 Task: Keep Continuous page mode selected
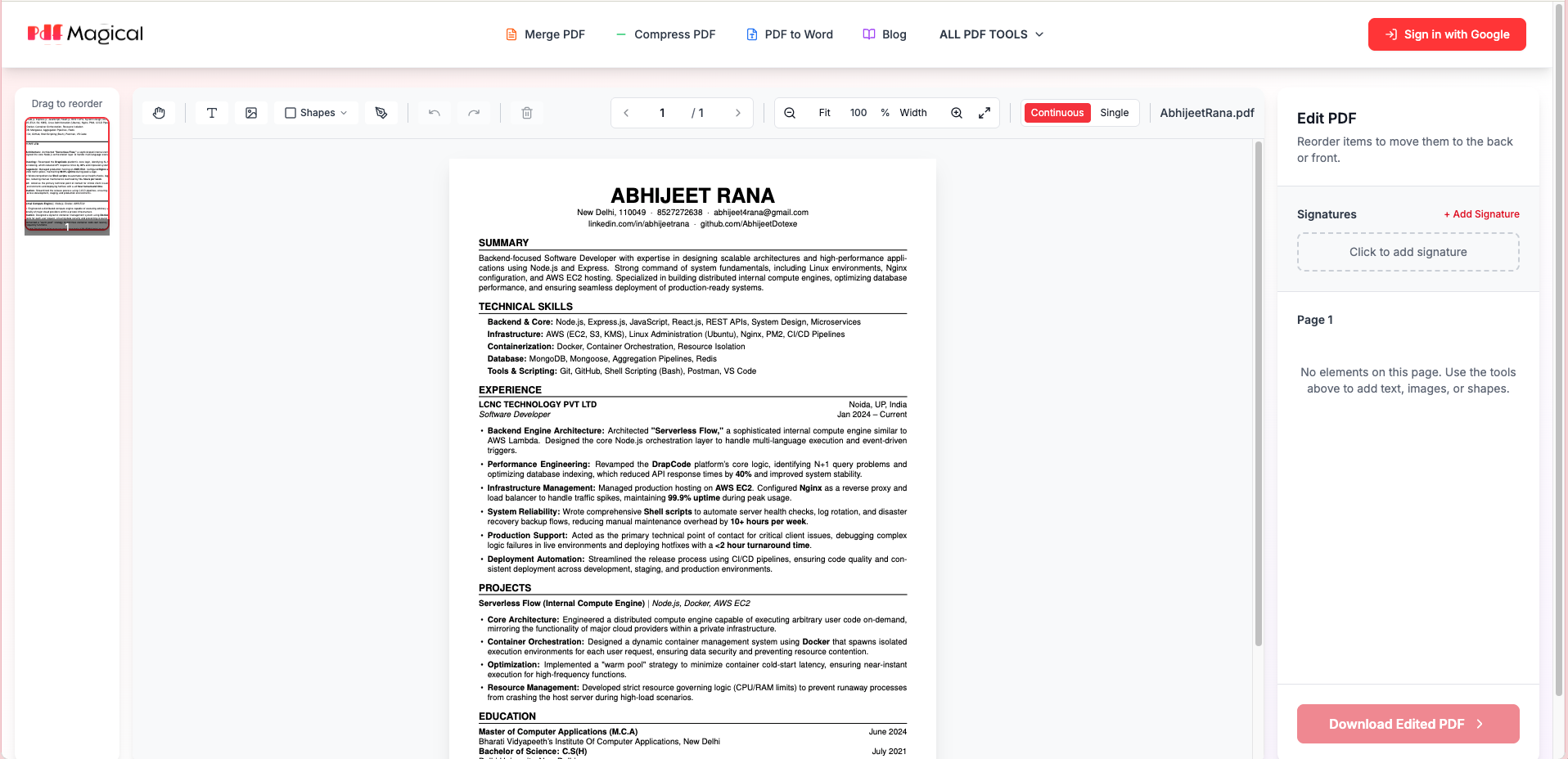tap(1057, 112)
